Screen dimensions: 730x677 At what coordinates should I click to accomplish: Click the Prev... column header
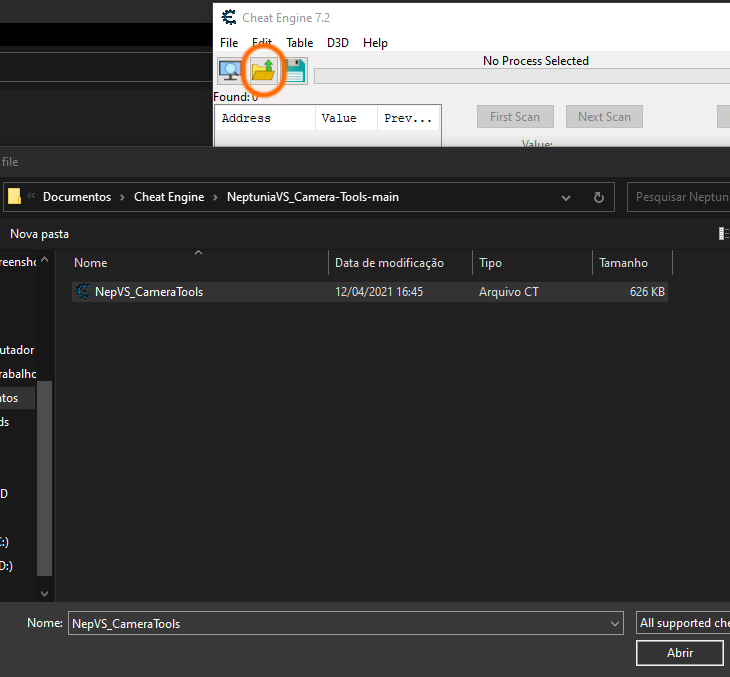point(408,118)
